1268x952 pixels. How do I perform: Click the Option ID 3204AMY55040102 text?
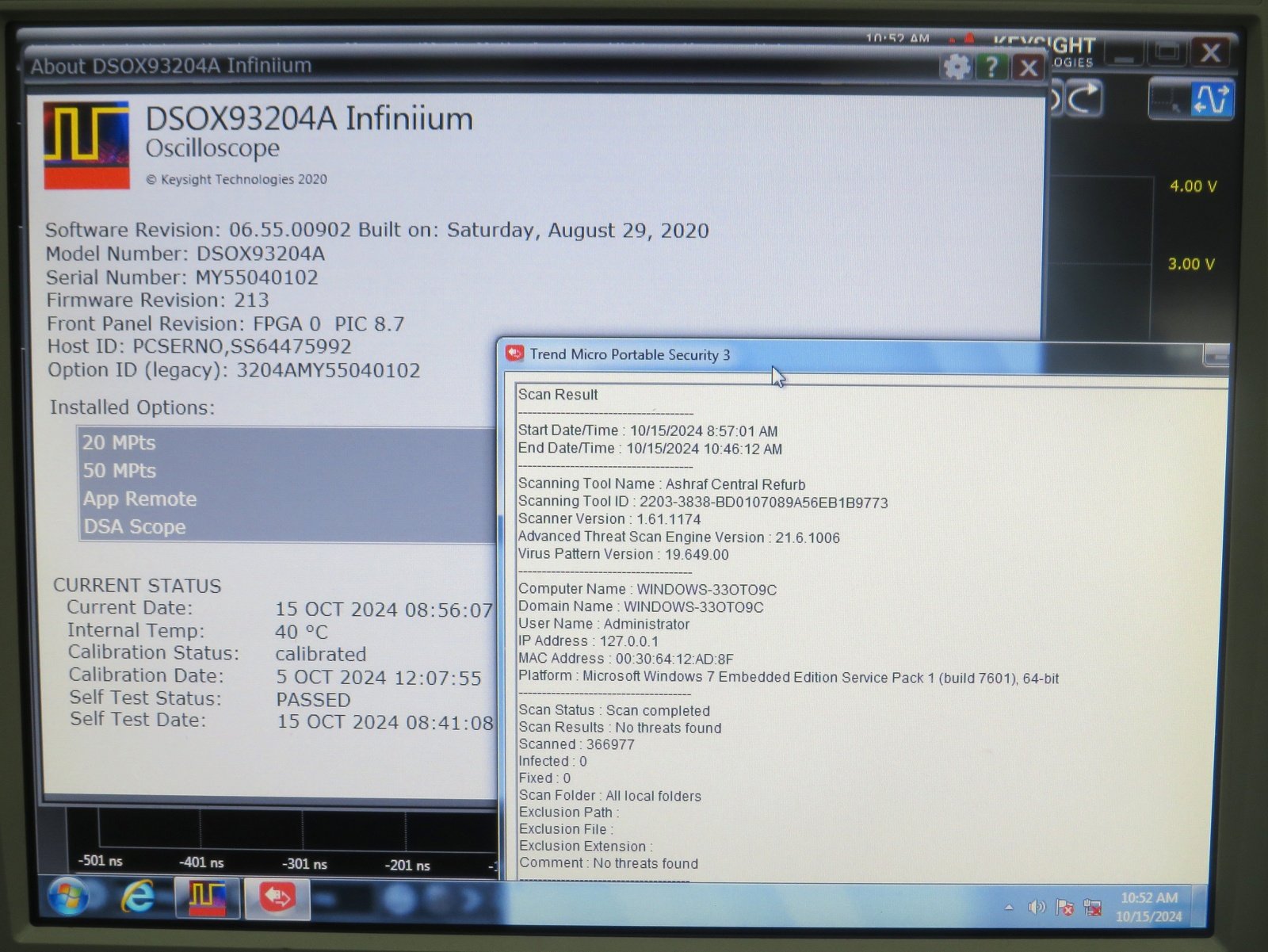234,370
